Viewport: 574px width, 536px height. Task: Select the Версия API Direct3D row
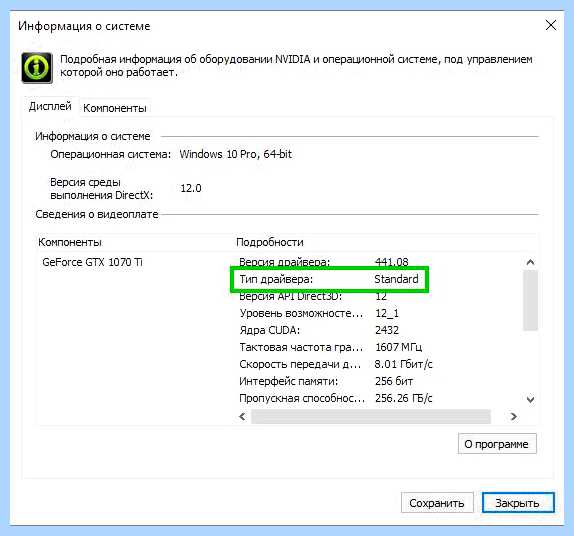coord(313,296)
